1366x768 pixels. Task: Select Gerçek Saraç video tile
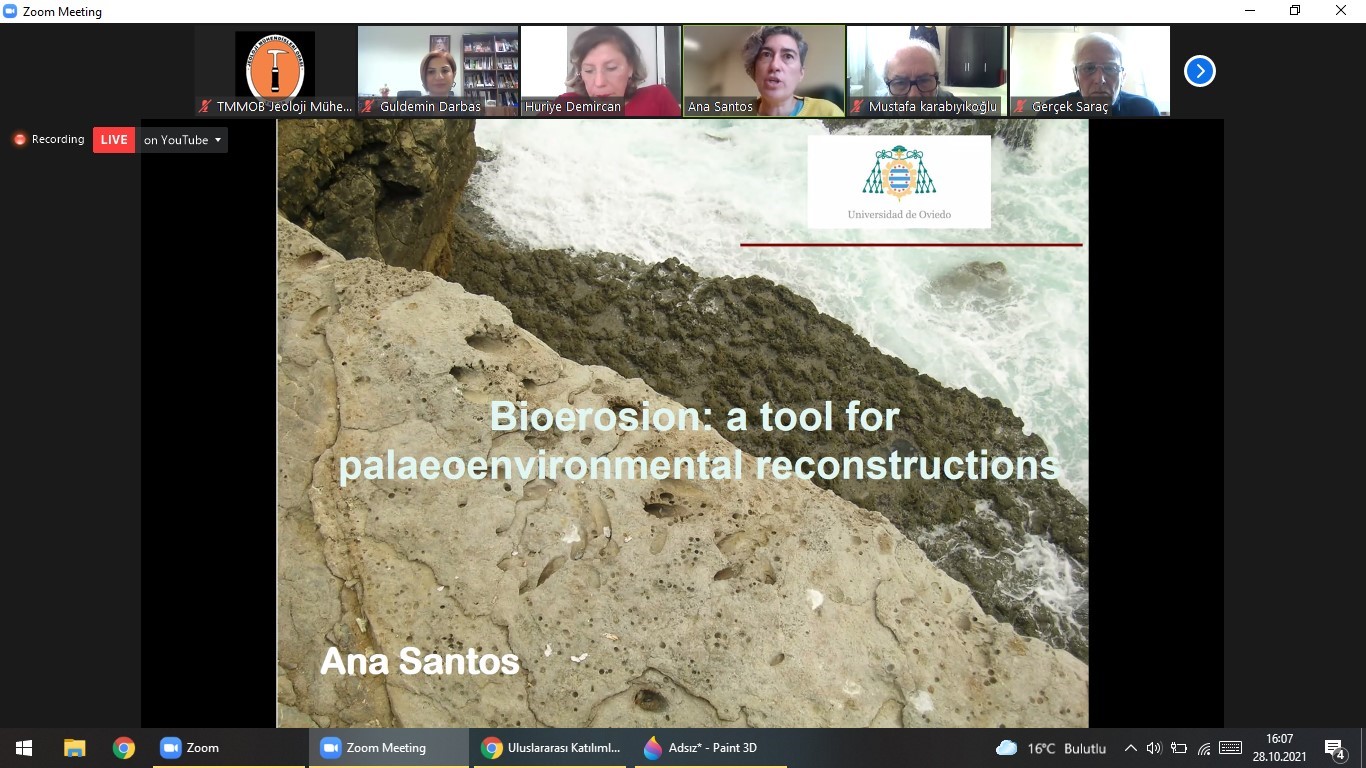click(1089, 70)
